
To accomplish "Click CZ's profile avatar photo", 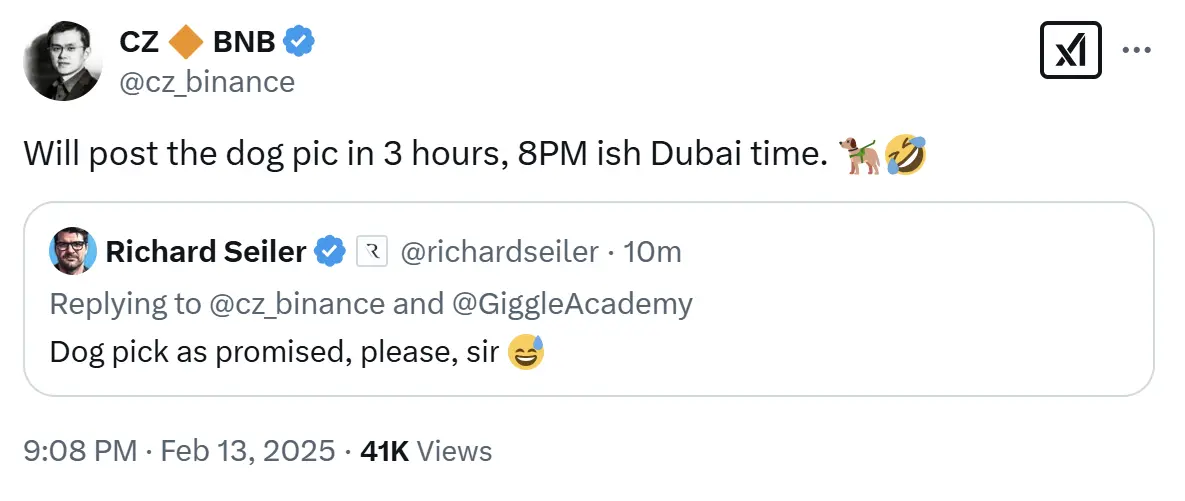I will (62, 61).
